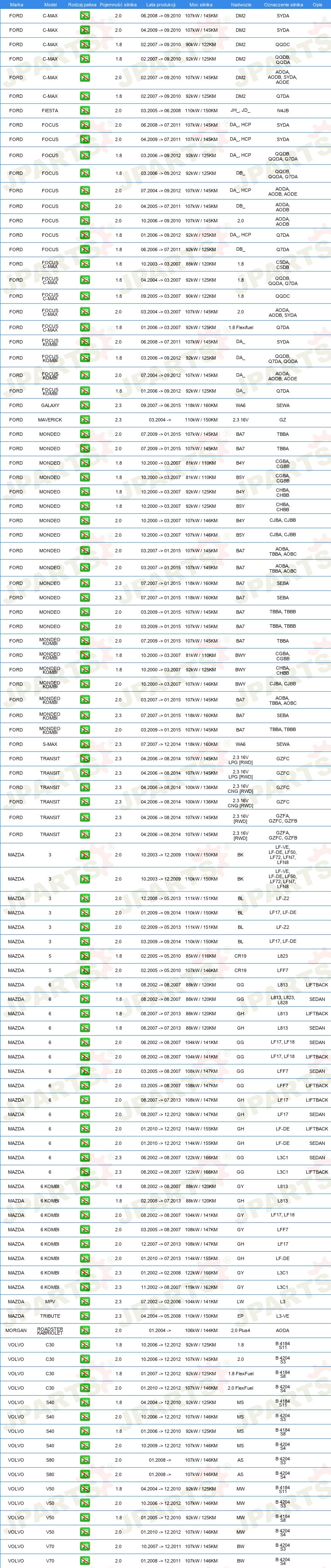Click the fuel icon in the MAZDA MPV row
This screenshot has height=1568, width=331.
[85, 1302]
